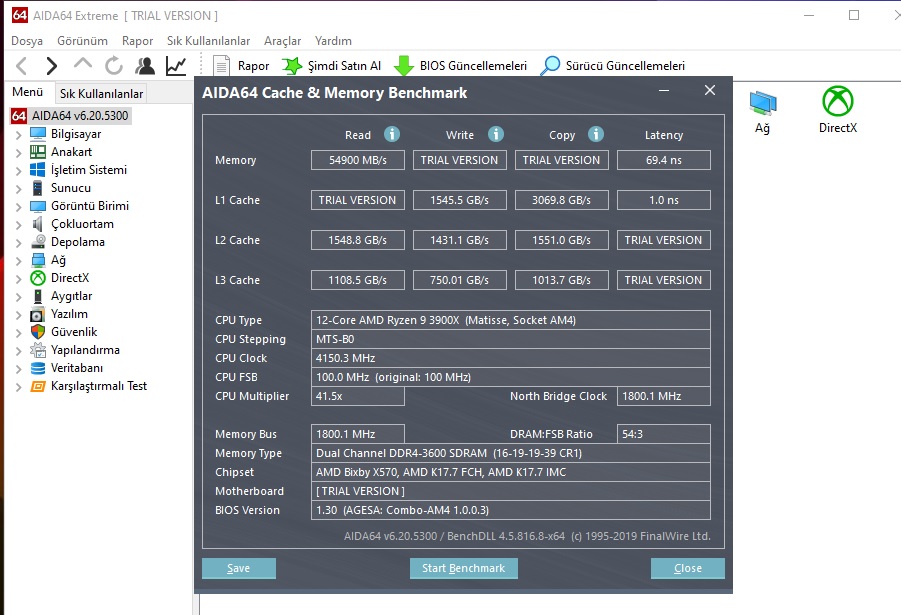Switch to the Menü tab

pos(28,92)
